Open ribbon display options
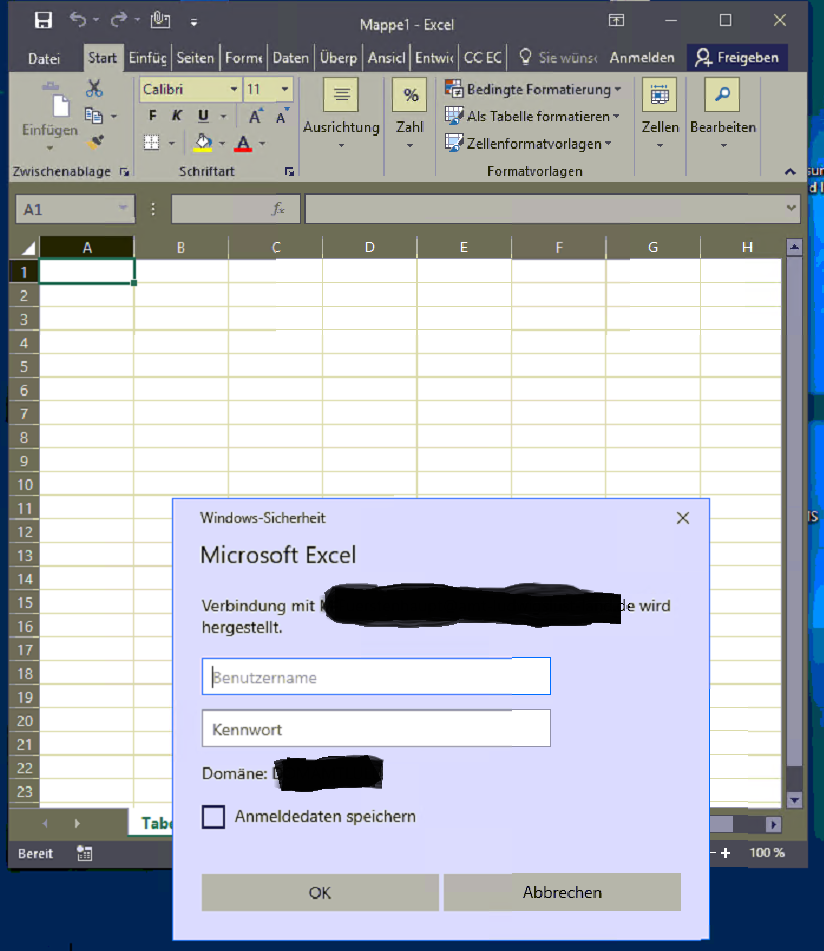Image resolution: width=824 pixels, height=951 pixels. click(x=616, y=21)
